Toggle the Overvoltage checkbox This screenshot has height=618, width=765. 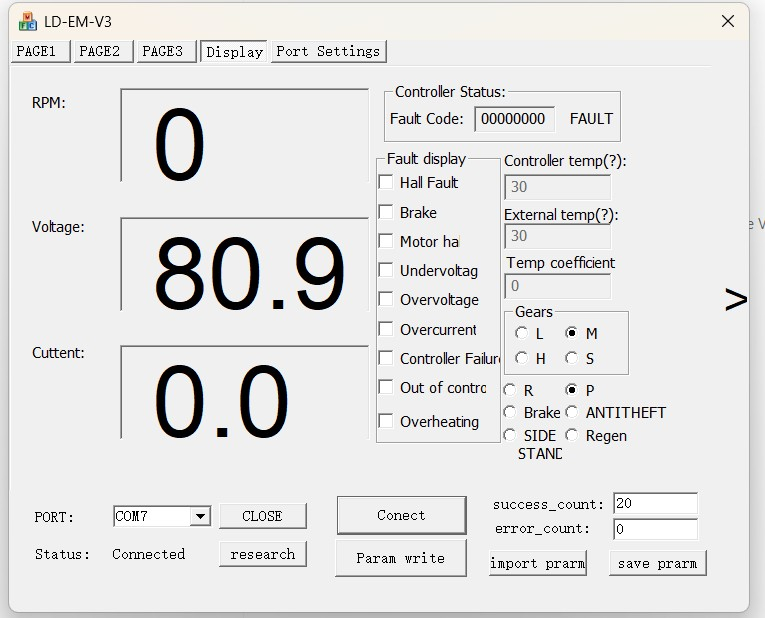point(386,299)
